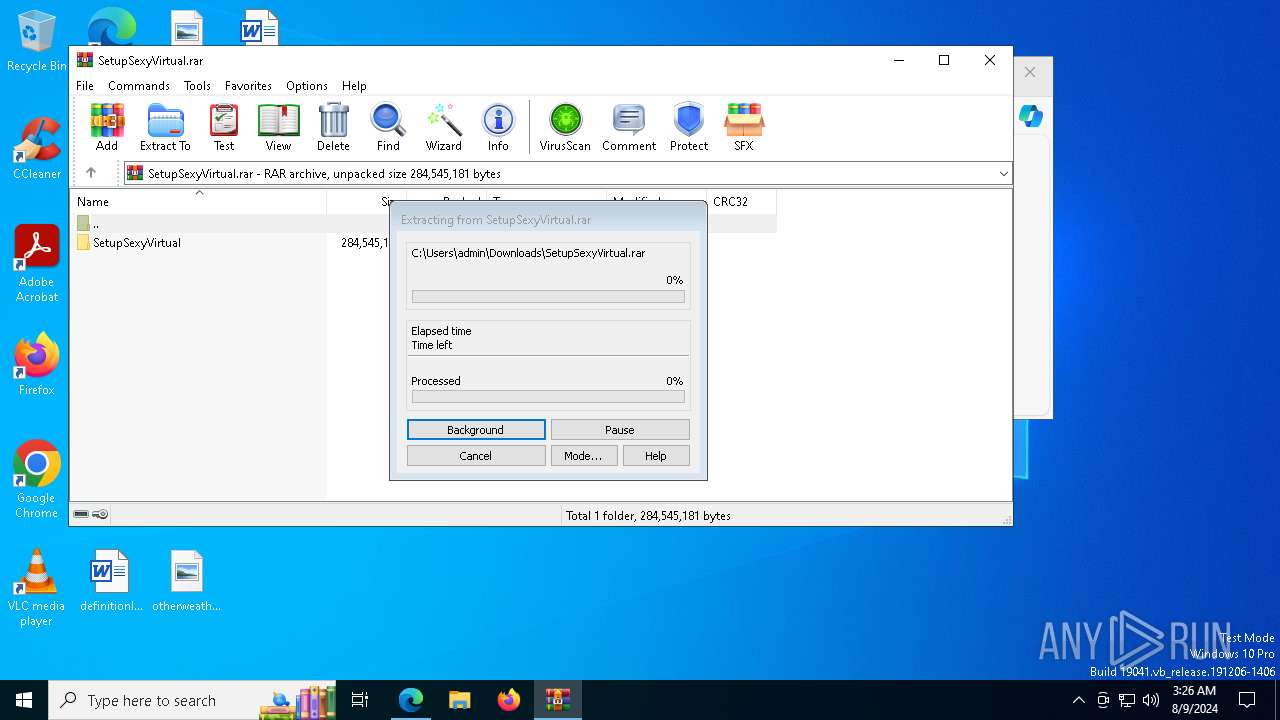Open the Find magnifier tool

(388, 127)
